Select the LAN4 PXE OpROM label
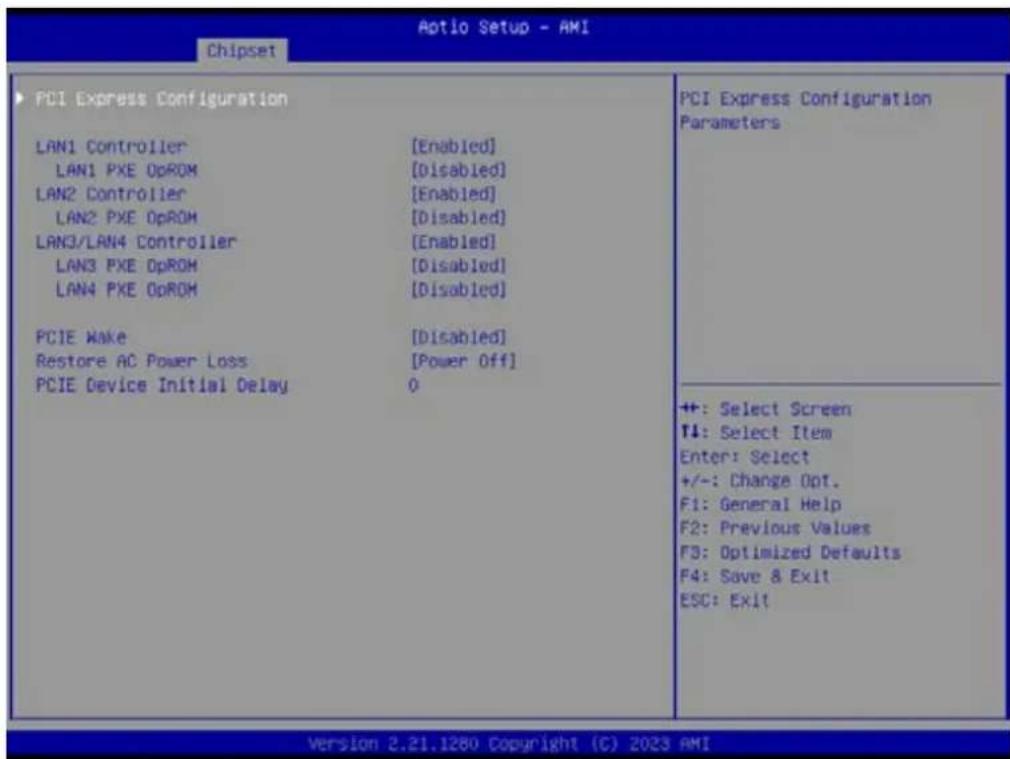The width and height of the screenshot is (1010, 759). (126, 289)
